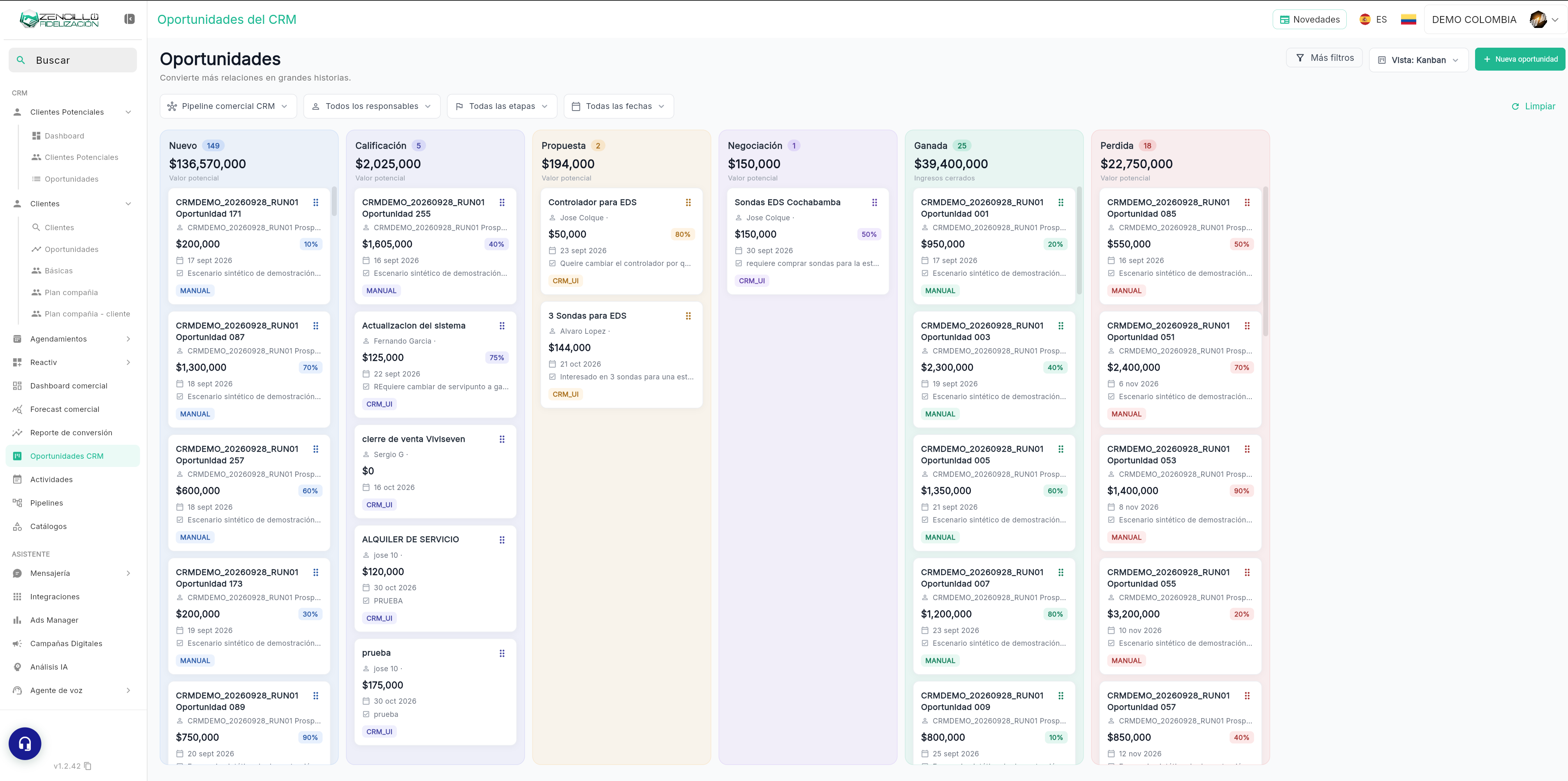Expand Agendamientos sidebar section

pos(72,339)
